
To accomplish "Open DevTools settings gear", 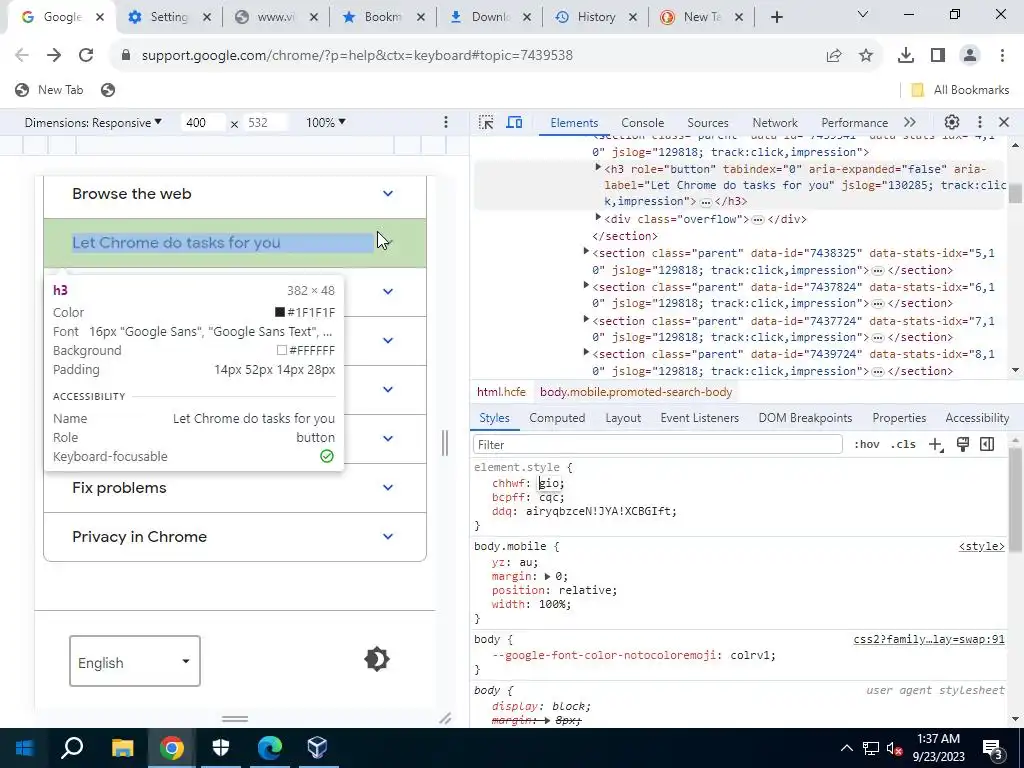I will point(952,122).
